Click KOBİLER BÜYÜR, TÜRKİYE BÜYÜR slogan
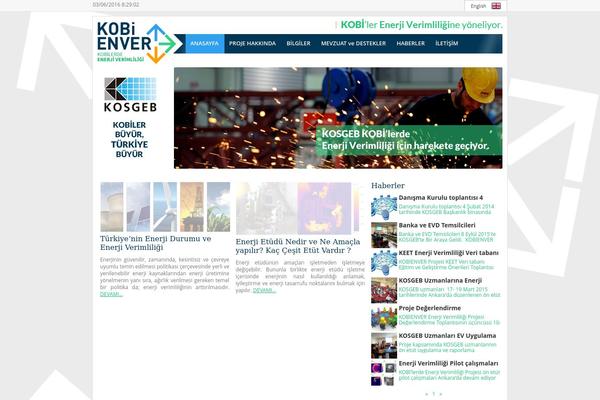Screen dimensions: 600x400 (129, 139)
